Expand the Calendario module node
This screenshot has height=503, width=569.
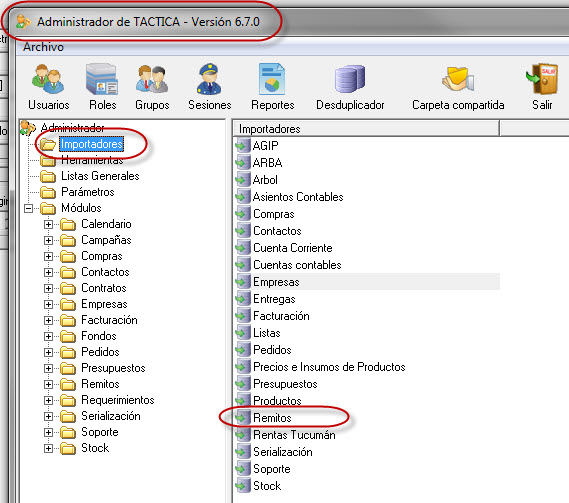point(48,224)
